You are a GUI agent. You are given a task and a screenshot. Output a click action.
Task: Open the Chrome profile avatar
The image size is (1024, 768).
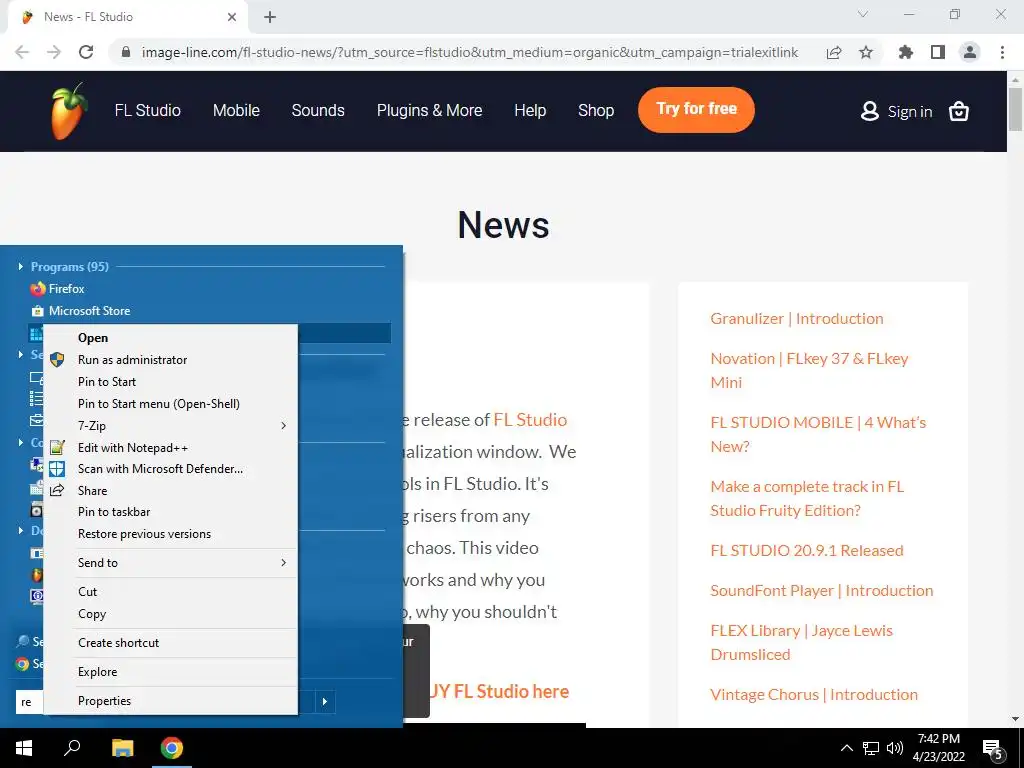click(x=970, y=52)
